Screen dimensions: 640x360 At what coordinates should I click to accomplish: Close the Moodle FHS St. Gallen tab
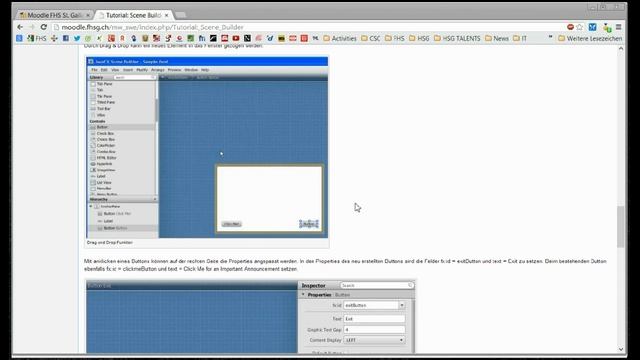[87, 15]
